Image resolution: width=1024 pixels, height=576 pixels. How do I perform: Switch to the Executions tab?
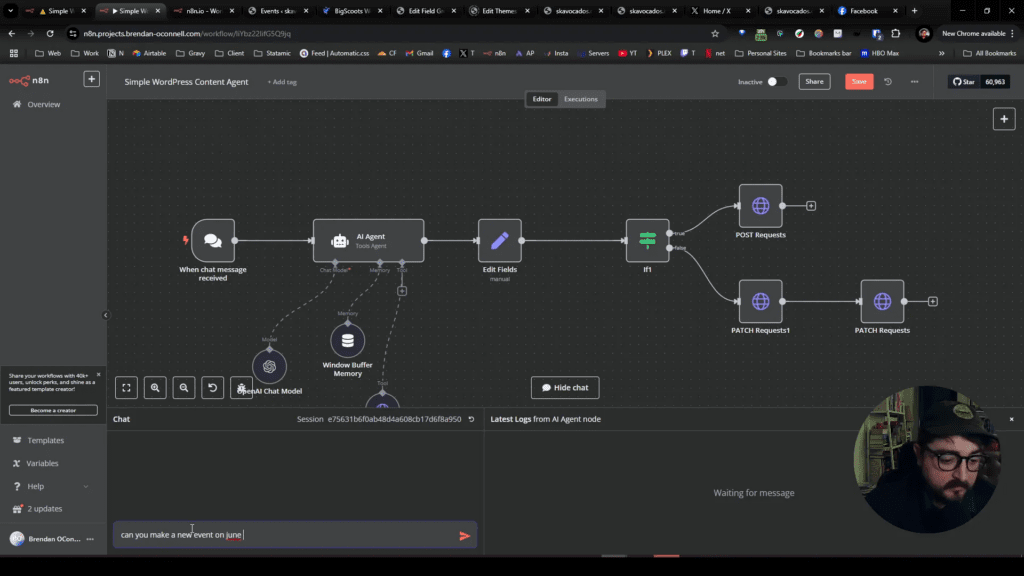point(581,99)
